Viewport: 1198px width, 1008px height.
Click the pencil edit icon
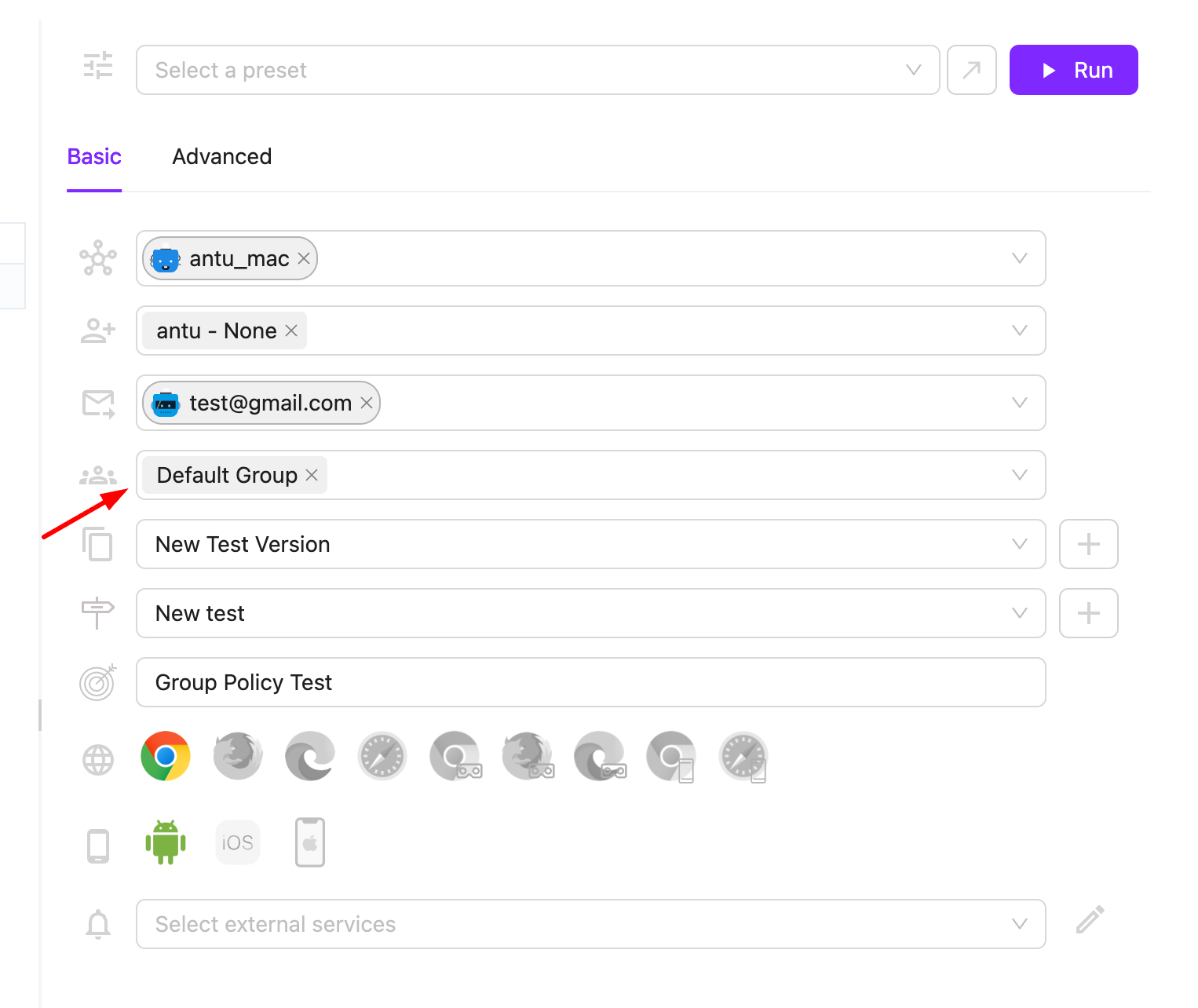click(x=1090, y=920)
